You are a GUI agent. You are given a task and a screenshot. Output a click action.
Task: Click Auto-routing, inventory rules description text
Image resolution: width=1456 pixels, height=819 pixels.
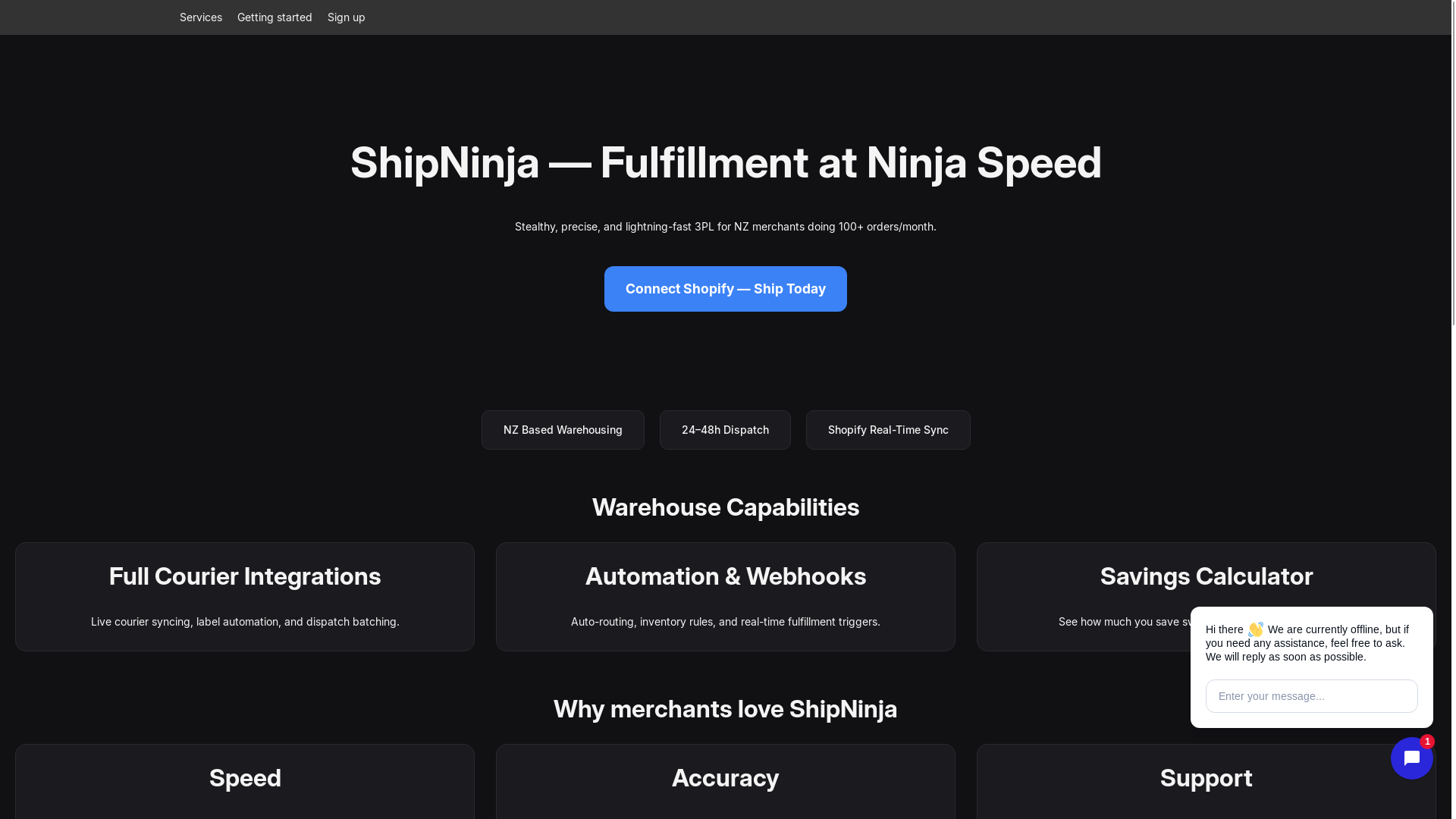click(x=726, y=622)
